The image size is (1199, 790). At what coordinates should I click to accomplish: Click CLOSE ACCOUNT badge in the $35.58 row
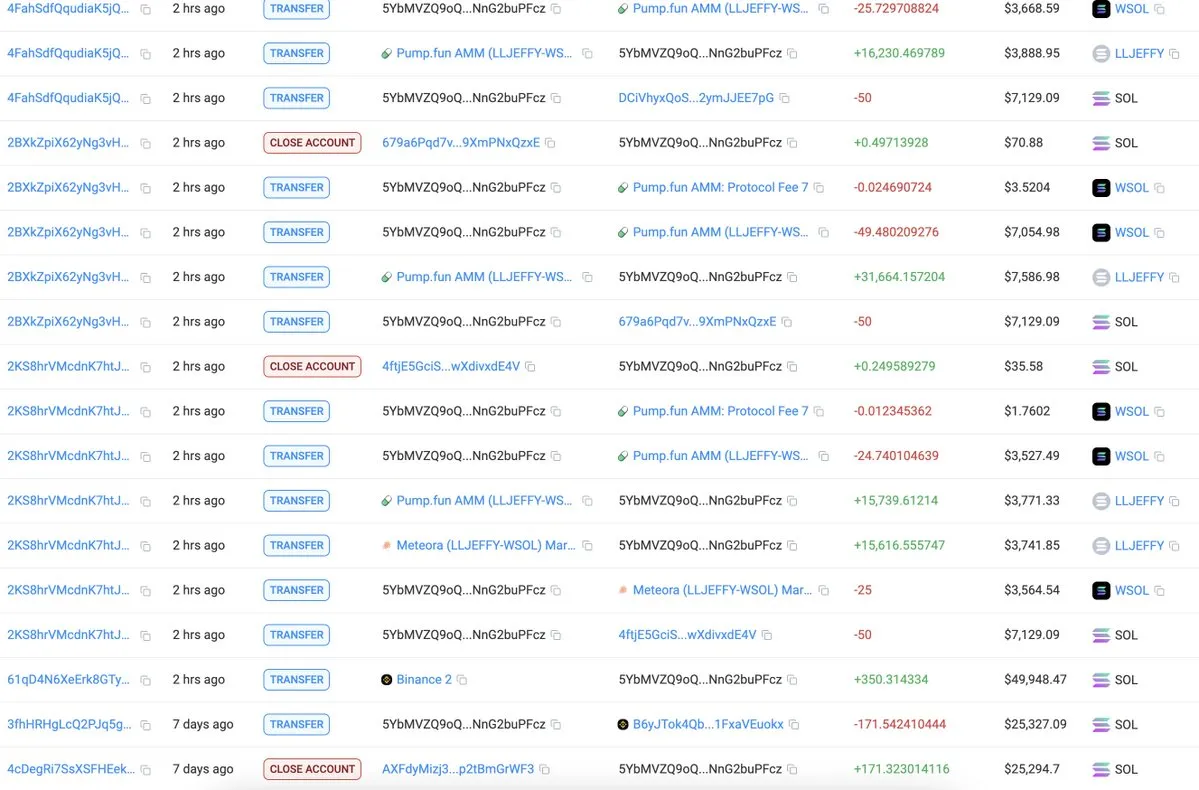tap(312, 366)
